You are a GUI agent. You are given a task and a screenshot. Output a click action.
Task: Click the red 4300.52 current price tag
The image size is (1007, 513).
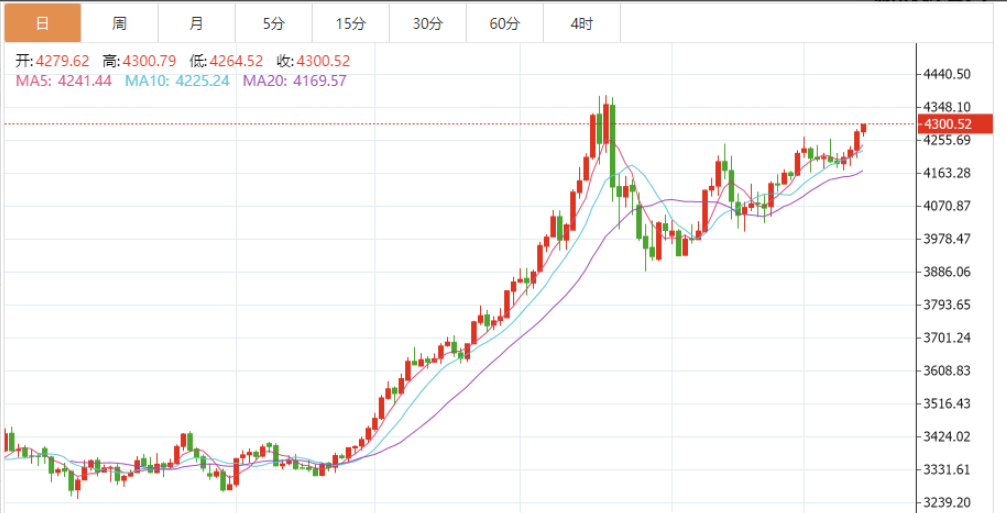point(947,124)
